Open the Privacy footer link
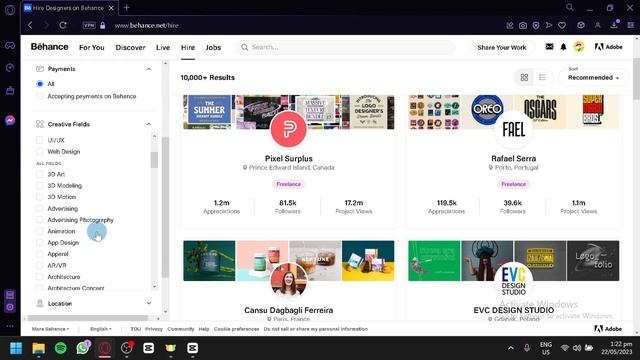This screenshot has width=640, height=360. [x=154, y=329]
